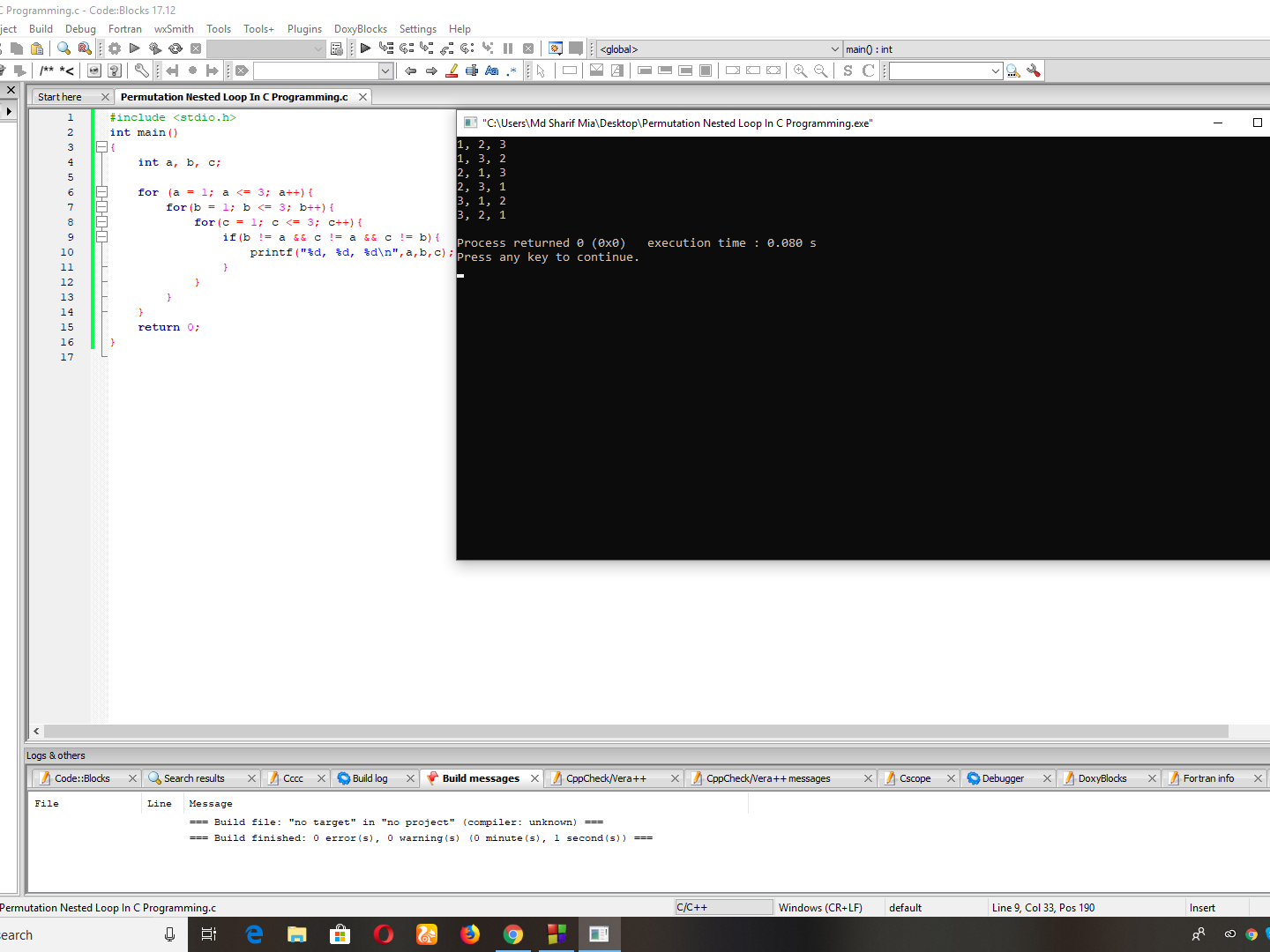The width and height of the screenshot is (1270, 952).
Task: Click the Rebuild icon
Action: pyautogui.click(x=176, y=48)
